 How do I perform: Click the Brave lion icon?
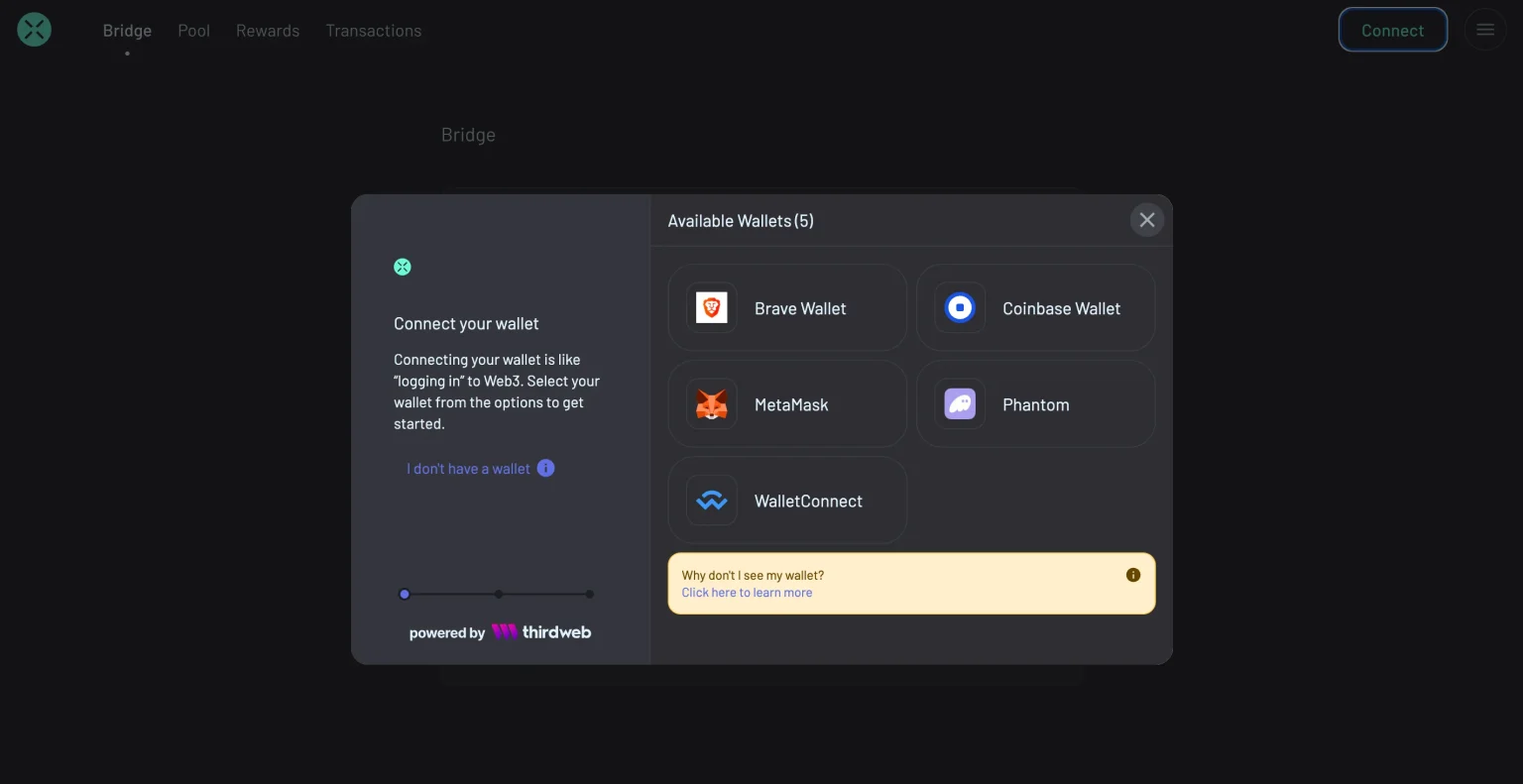point(712,307)
